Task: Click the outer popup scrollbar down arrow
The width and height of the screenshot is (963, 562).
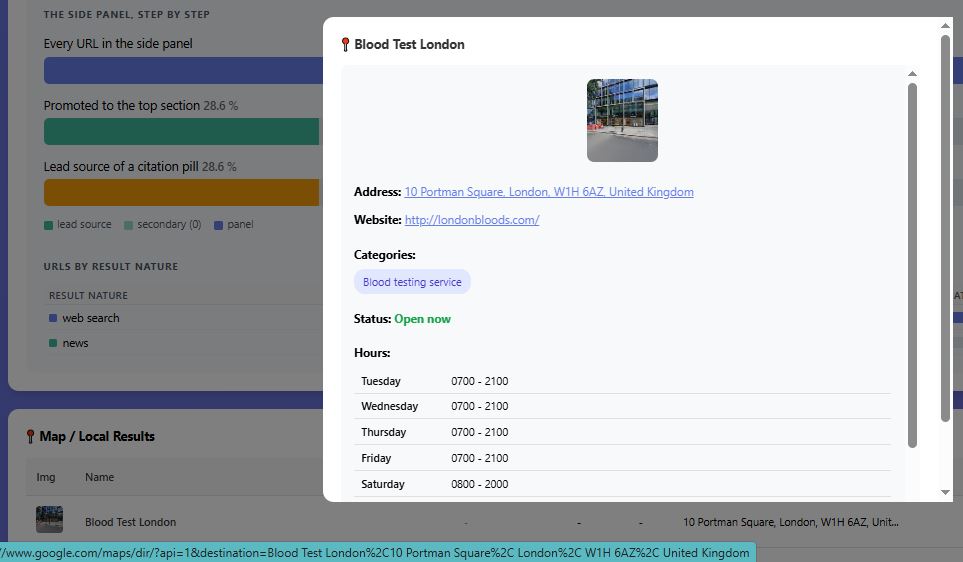Action: click(945, 492)
